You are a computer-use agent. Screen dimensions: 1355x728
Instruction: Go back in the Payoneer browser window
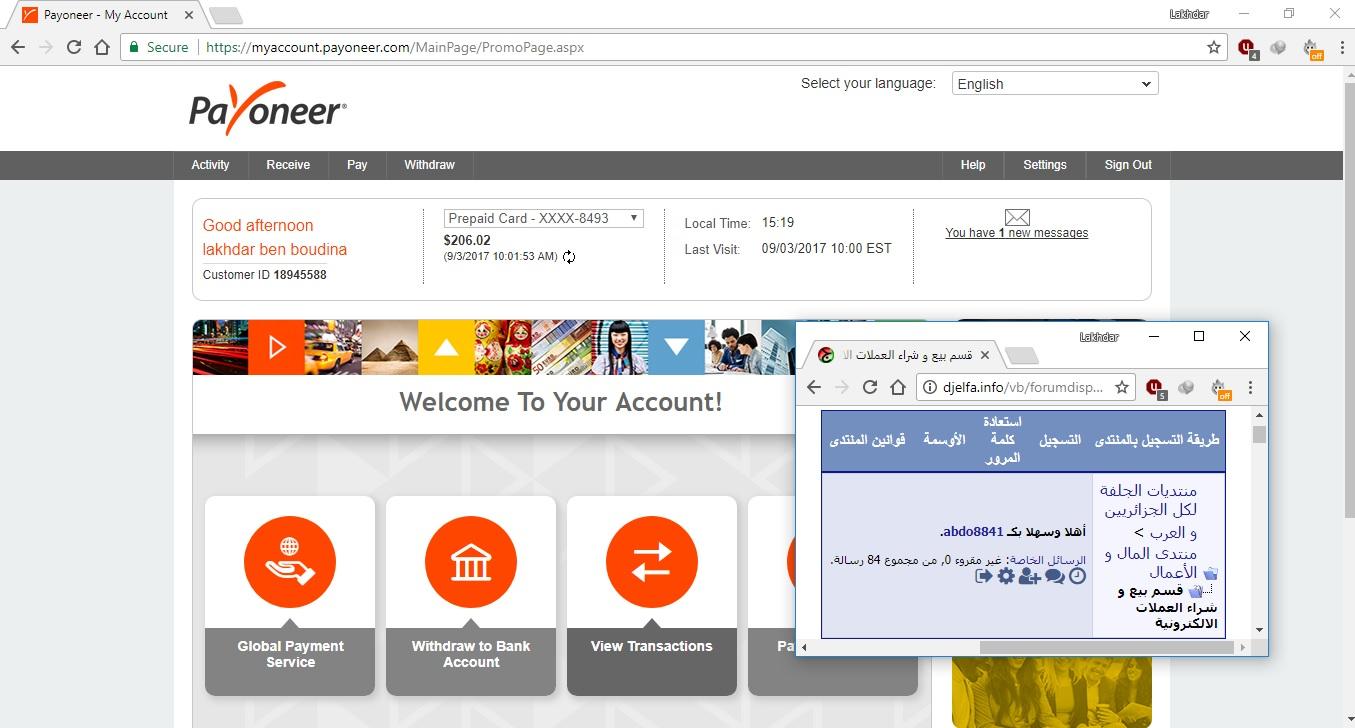(18, 47)
